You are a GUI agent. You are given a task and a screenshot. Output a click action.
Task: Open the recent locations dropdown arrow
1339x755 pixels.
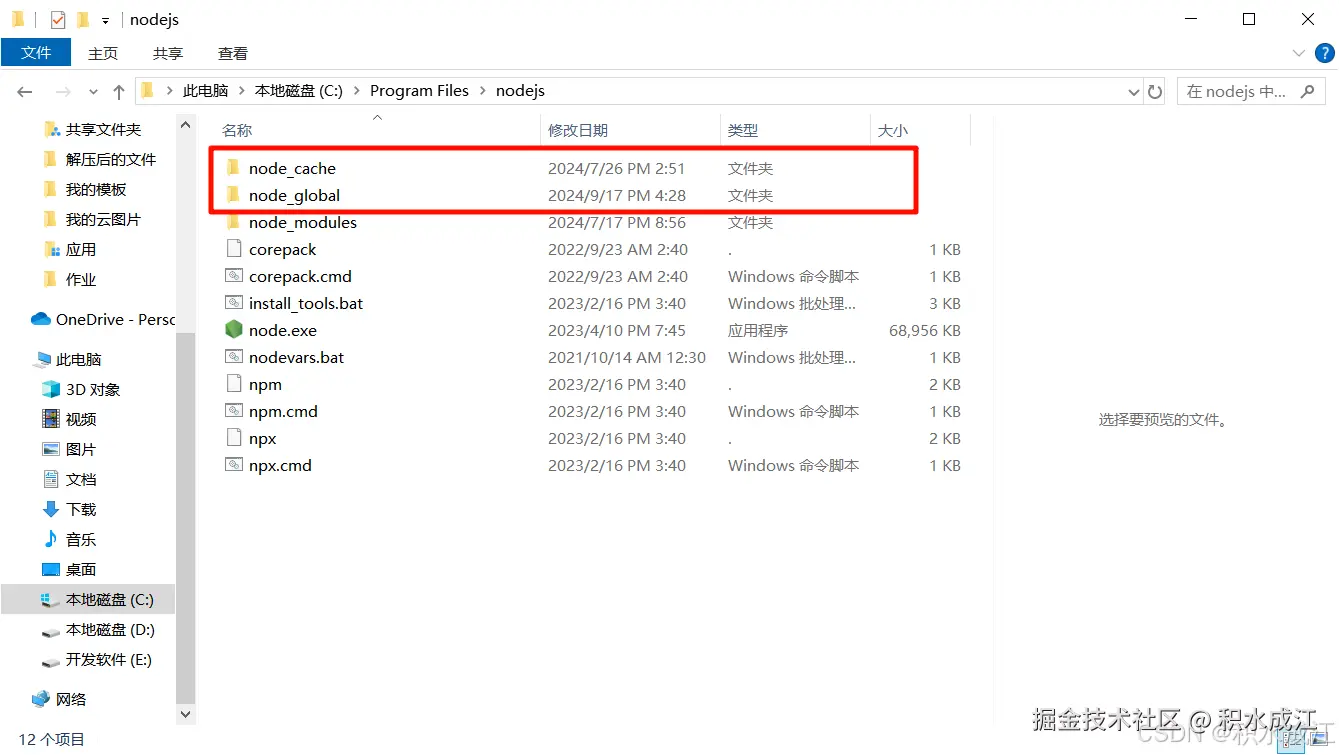(93, 91)
